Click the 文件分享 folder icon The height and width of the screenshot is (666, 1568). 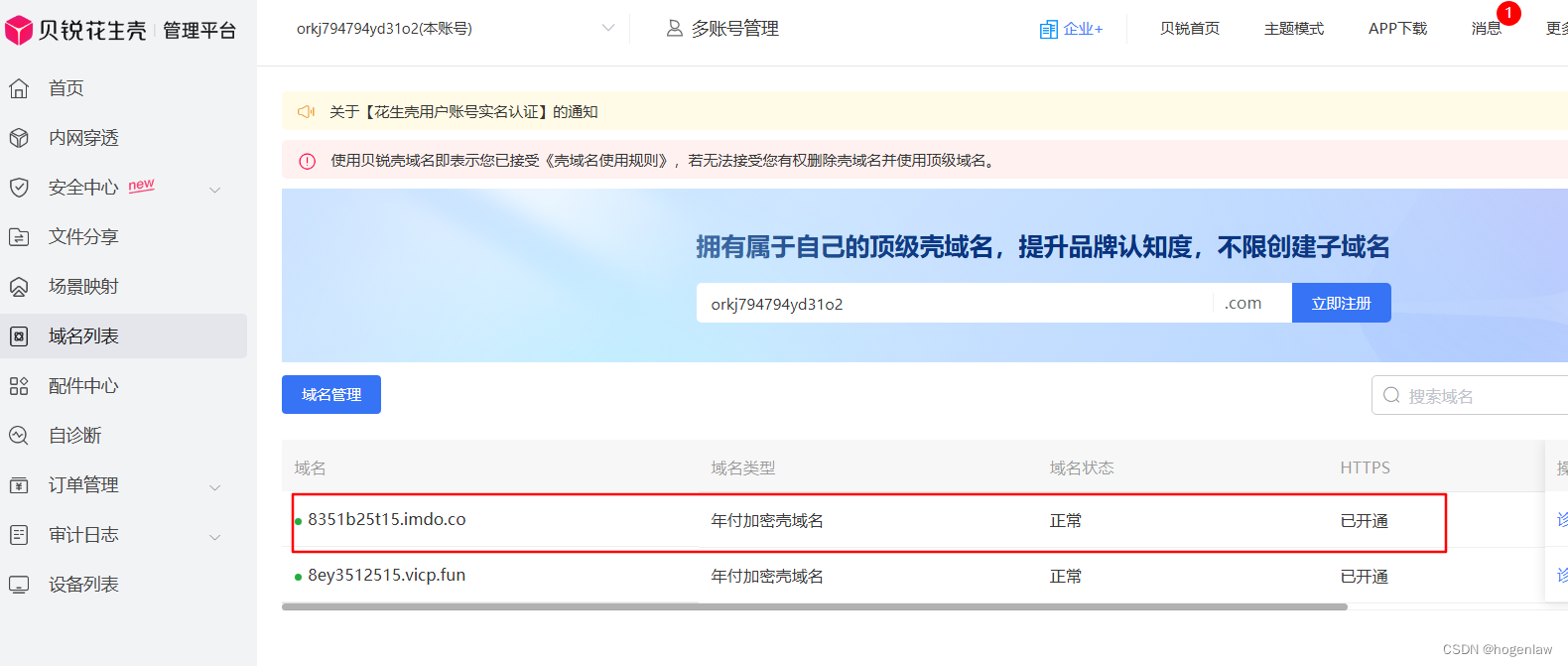click(x=19, y=237)
